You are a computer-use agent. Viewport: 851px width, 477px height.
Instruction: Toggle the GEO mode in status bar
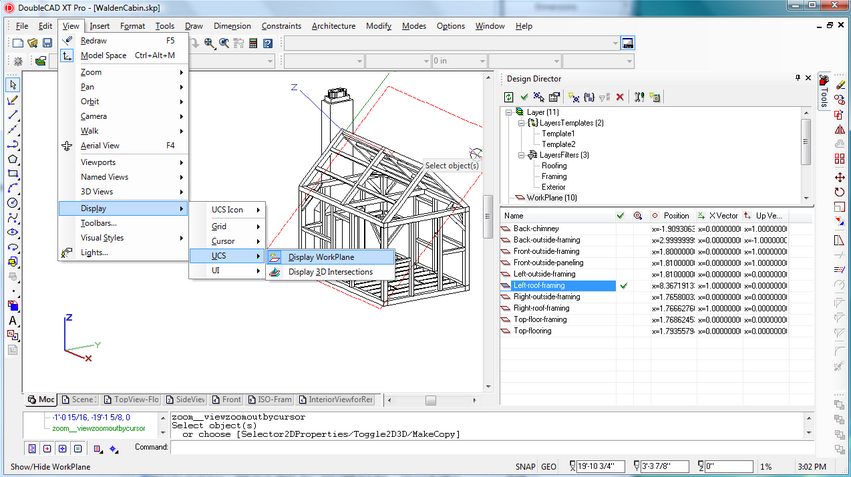point(549,466)
